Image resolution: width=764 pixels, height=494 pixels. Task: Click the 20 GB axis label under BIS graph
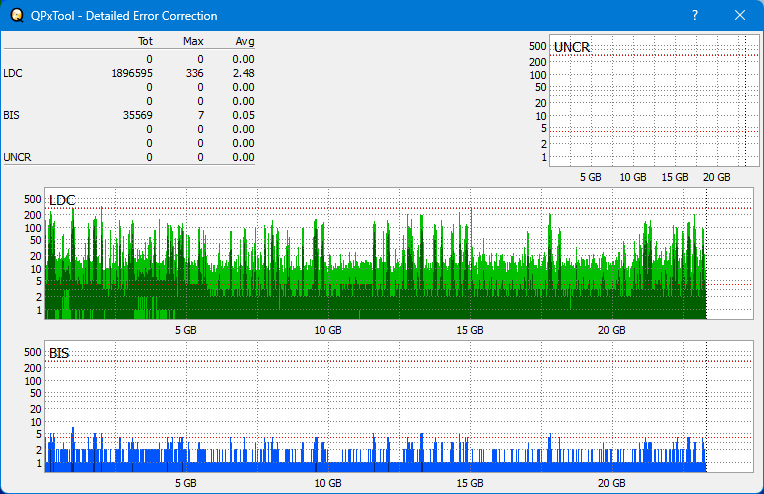coord(611,483)
